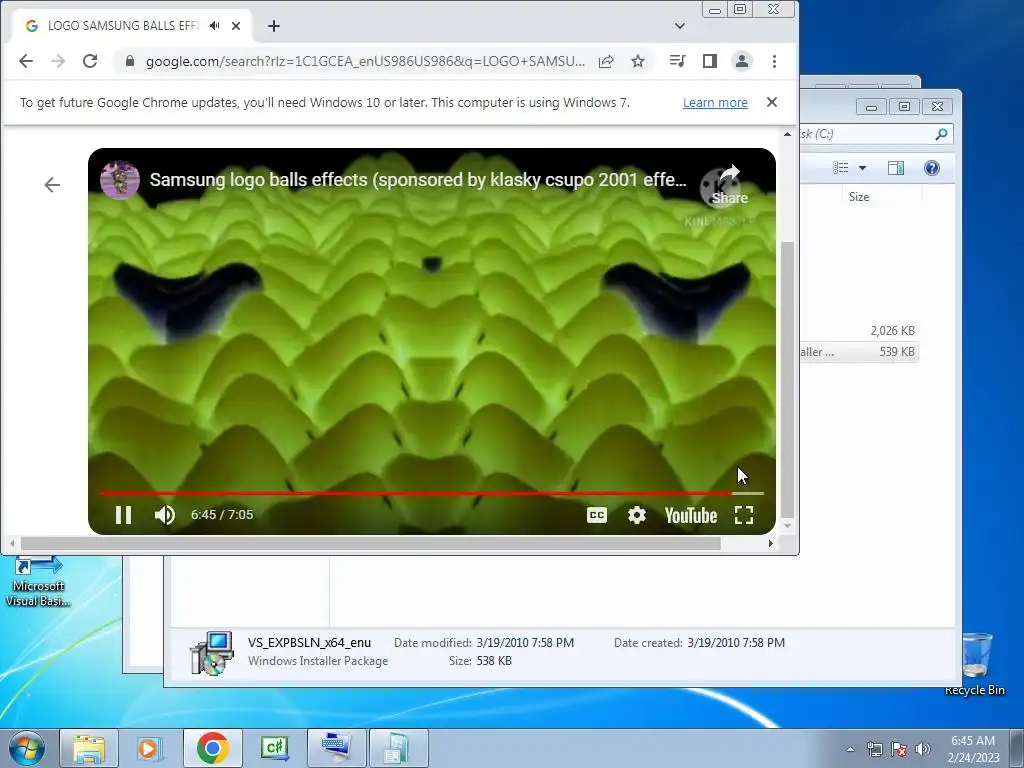Click Chrome's back navigation button

(x=25, y=61)
